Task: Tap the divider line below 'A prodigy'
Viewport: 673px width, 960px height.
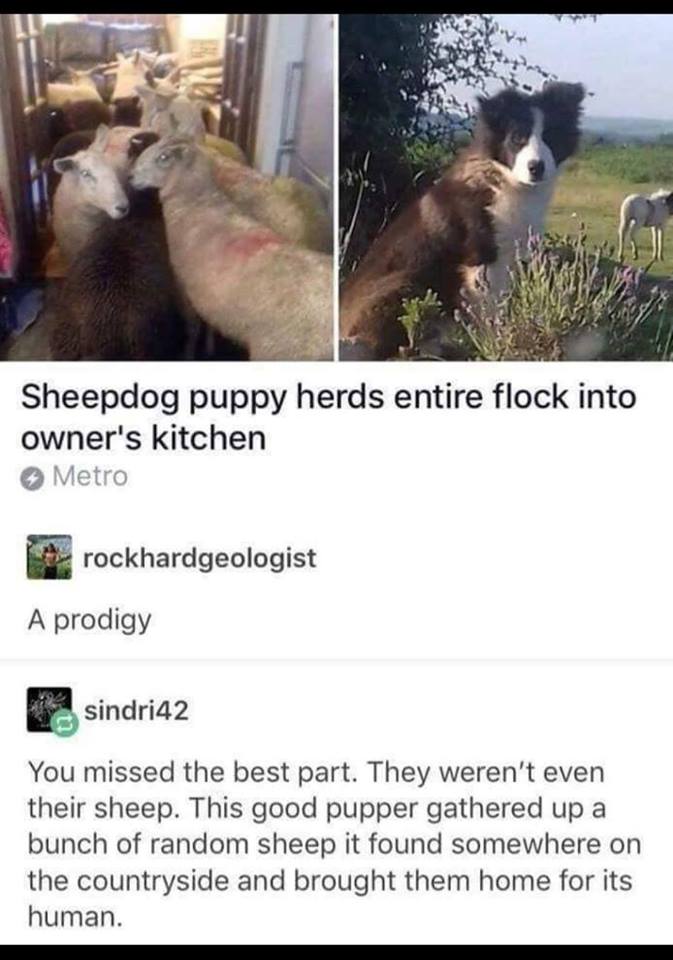Action: click(x=336, y=661)
